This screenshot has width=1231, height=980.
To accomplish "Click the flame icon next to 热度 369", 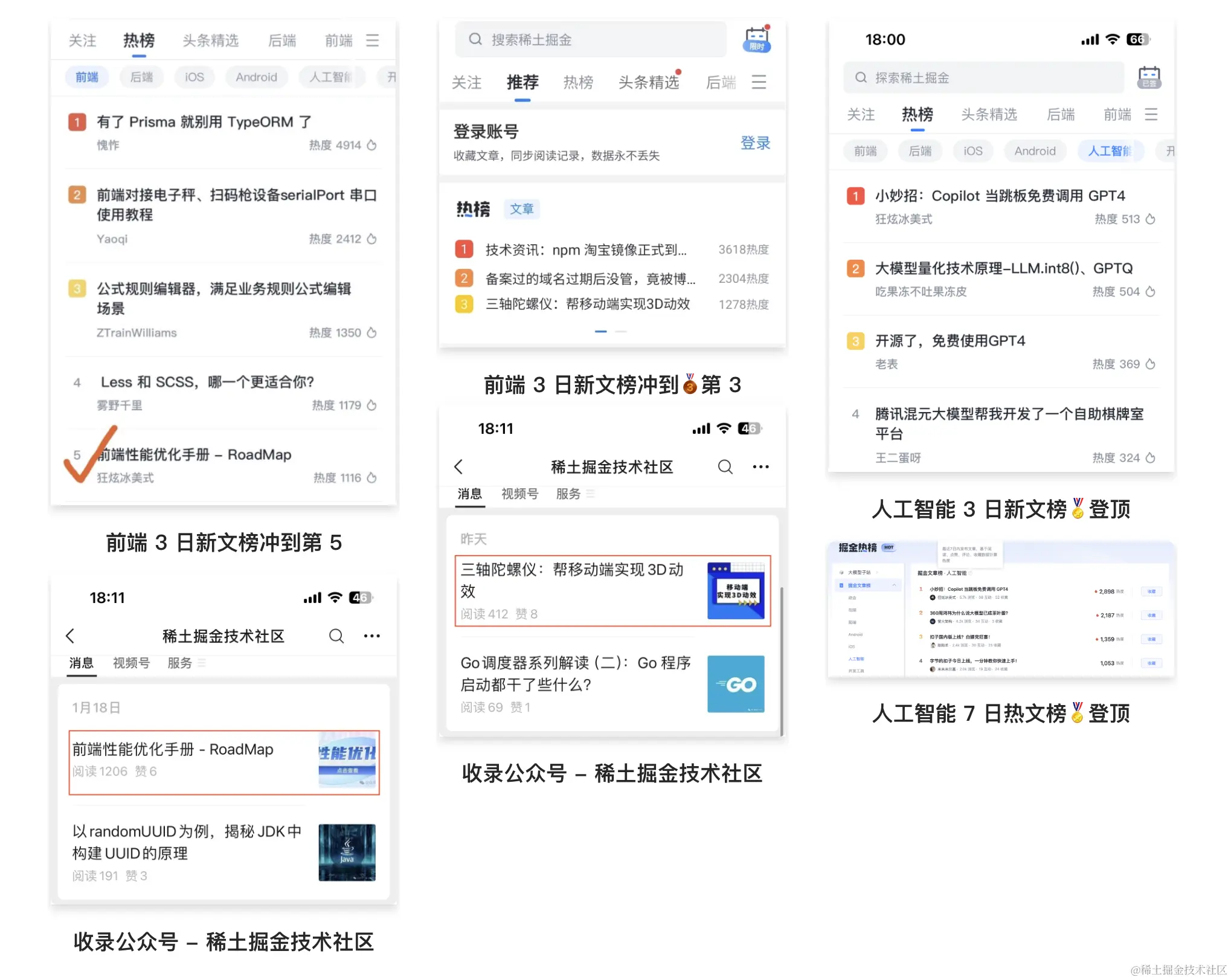I will point(1151,364).
